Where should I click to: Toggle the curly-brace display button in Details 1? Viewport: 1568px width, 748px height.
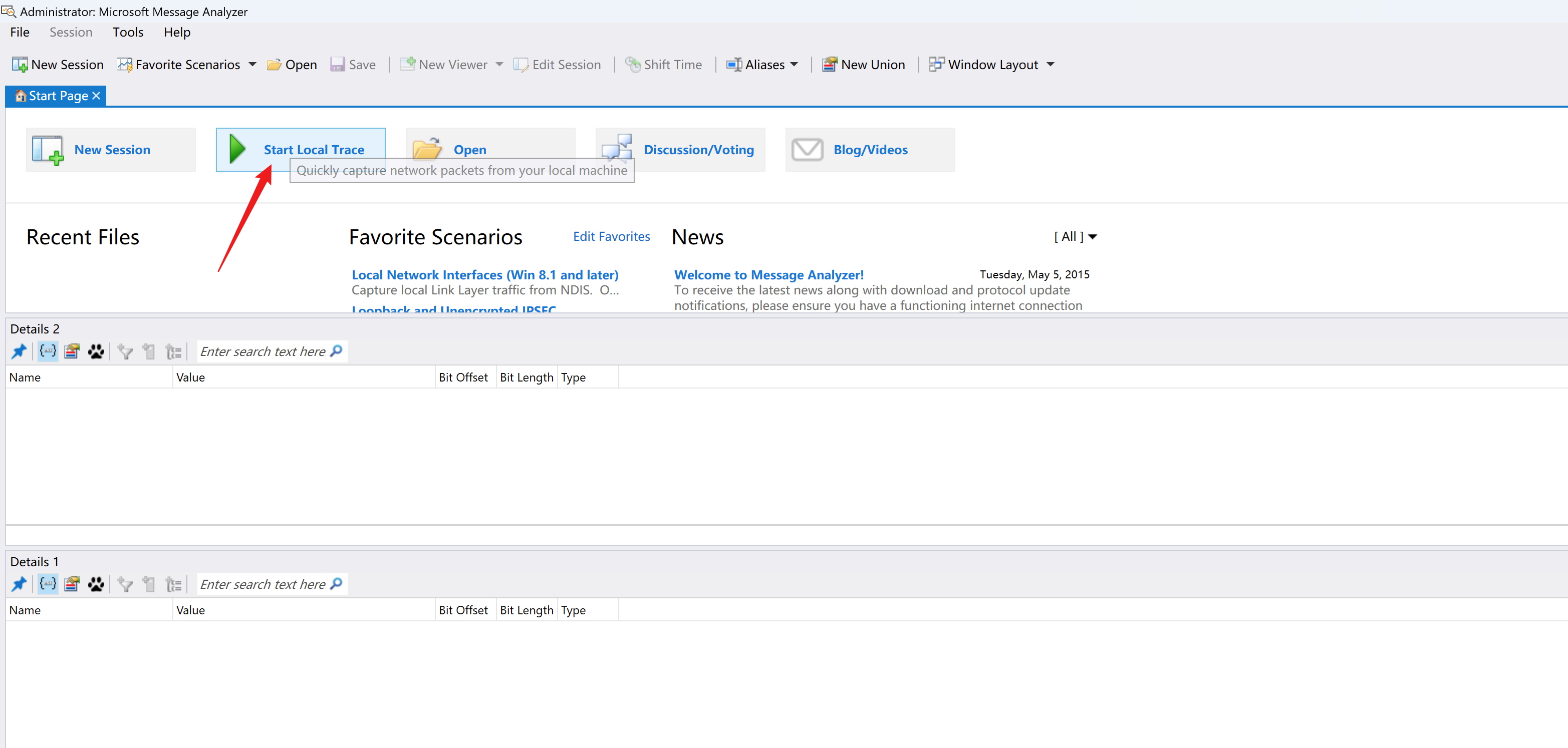(48, 584)
